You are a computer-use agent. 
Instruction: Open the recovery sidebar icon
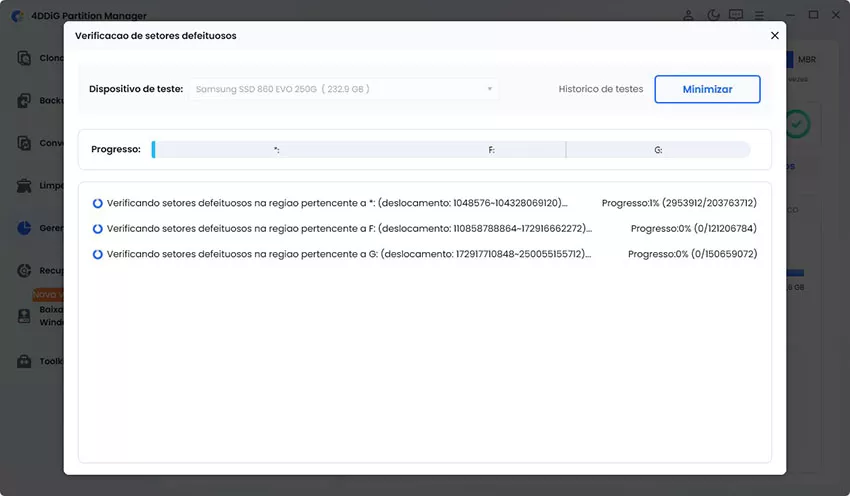tap(24, 270)
